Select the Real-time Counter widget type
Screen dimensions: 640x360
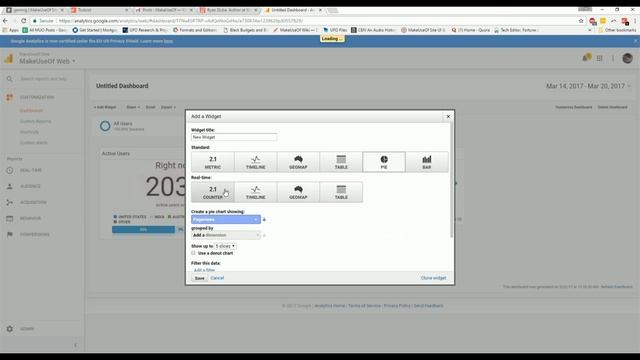[213, 192]
